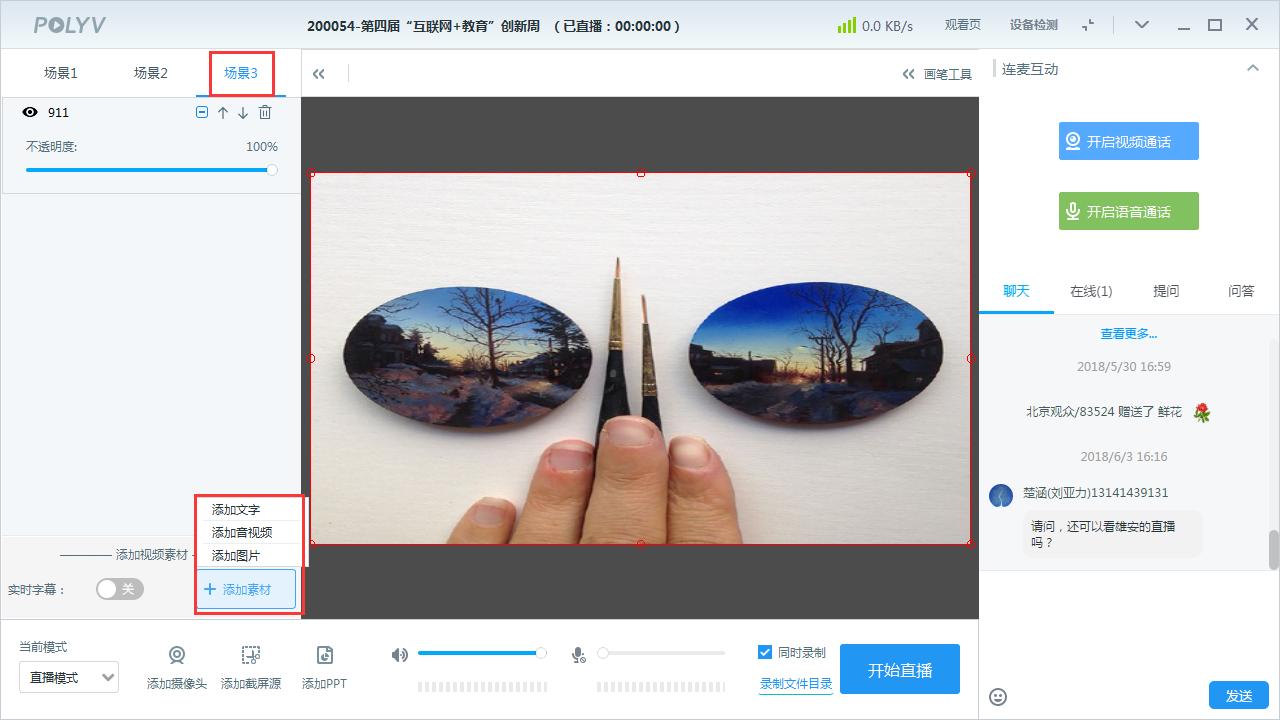Click the chat panel scrollbar
The height and width of the screenshot is (720, 1280).
(x=1274, y=548)
